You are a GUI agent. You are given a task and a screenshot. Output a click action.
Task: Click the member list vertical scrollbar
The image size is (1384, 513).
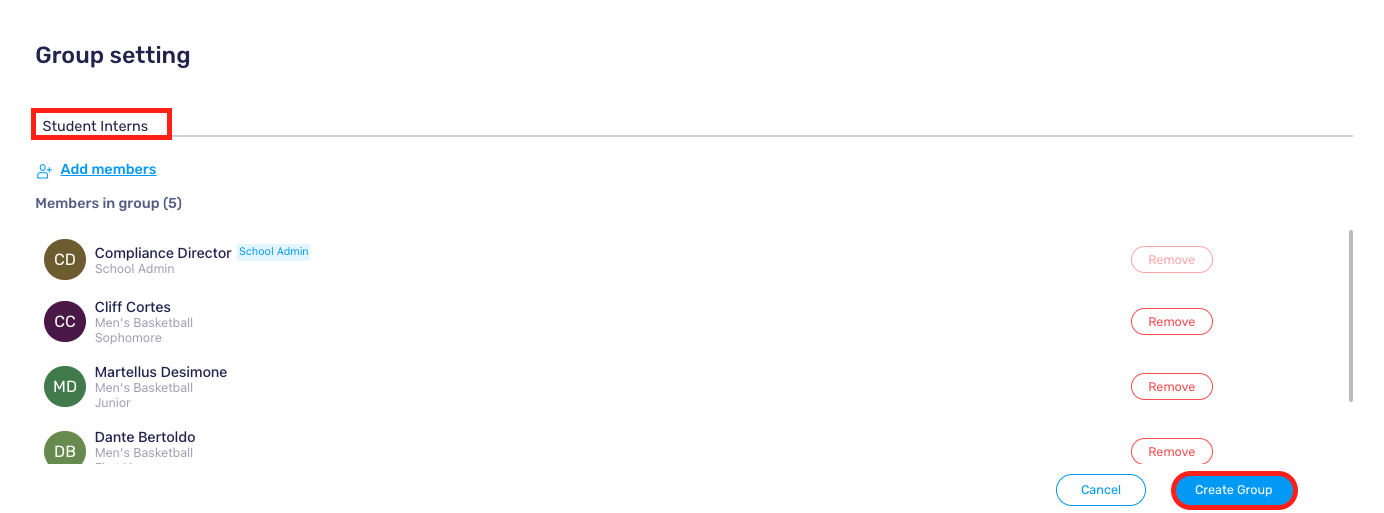coord(1351,316)
